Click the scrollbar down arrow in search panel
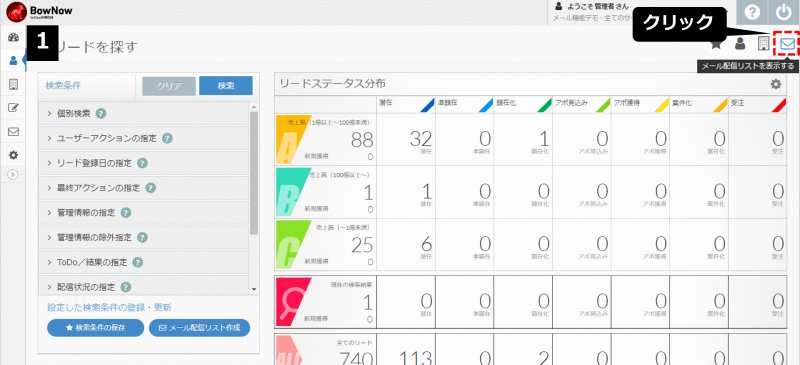Image resolution: width=800 pixels, height=365 pixels. point(254,289)
